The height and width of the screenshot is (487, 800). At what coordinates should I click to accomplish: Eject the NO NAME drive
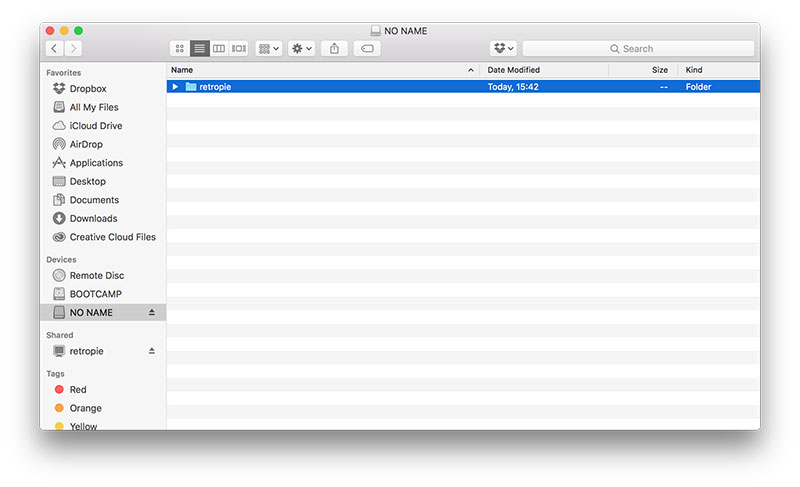tap(152, 313)
